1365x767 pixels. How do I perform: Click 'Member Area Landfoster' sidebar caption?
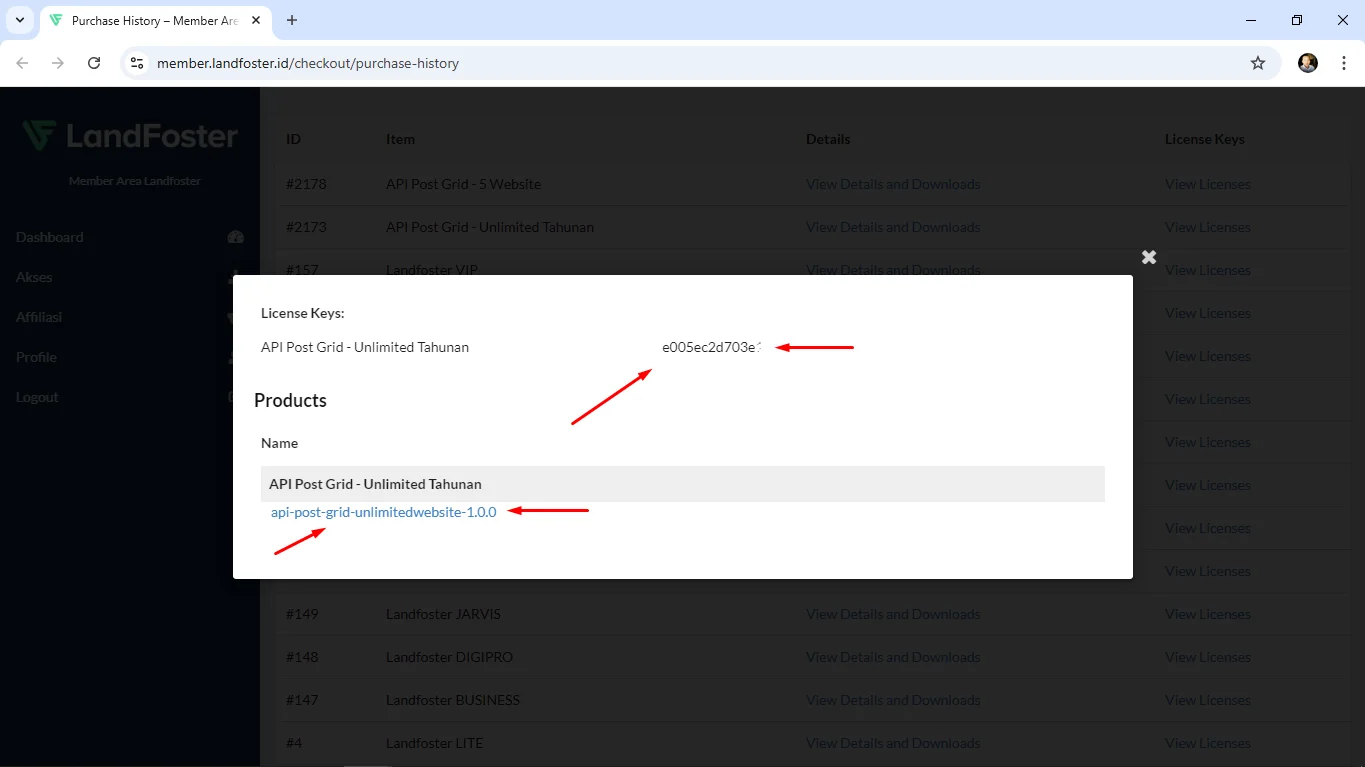pos(135,181)
